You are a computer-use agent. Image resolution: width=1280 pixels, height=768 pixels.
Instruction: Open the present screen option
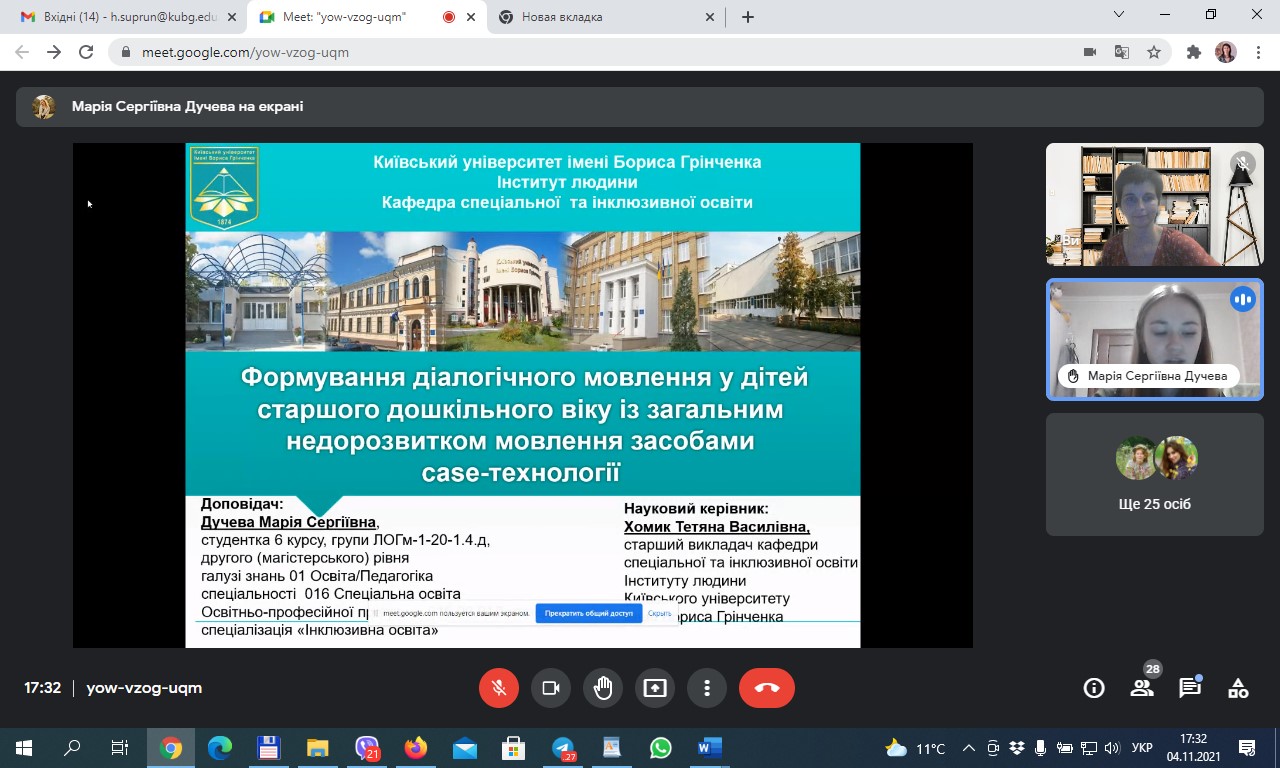655,687
